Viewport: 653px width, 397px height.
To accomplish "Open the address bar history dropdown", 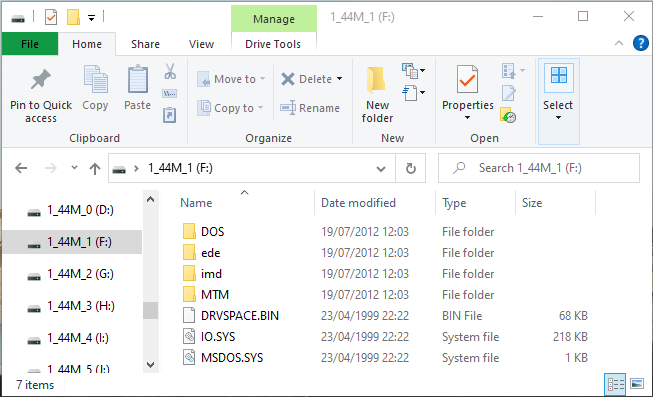I will [x=381, y=169].
